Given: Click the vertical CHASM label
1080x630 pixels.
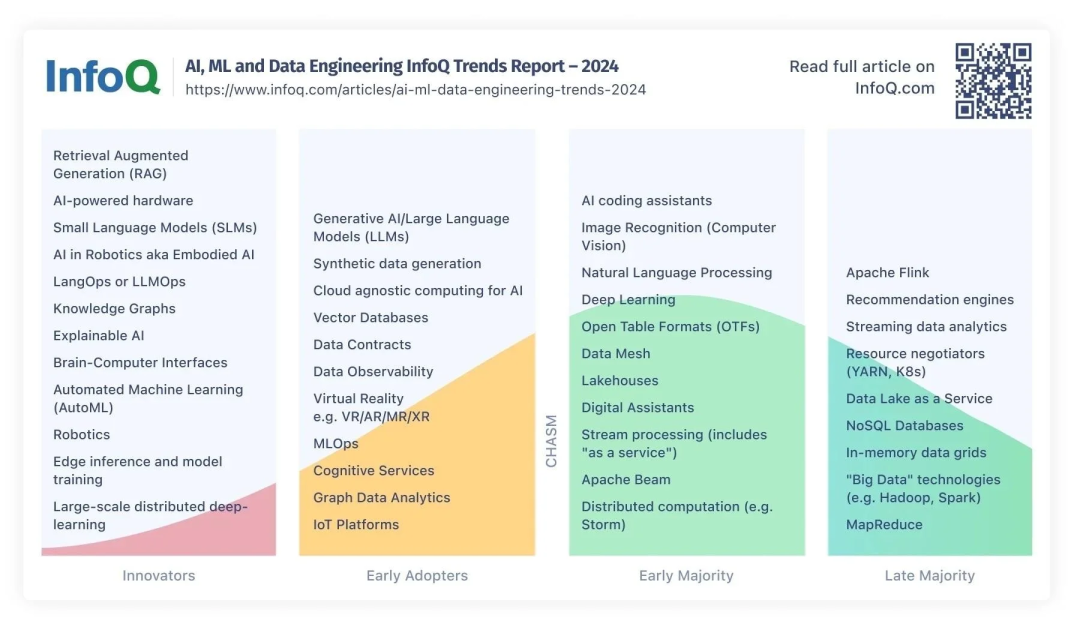Looking at the screenshot, I should (551, 441).
